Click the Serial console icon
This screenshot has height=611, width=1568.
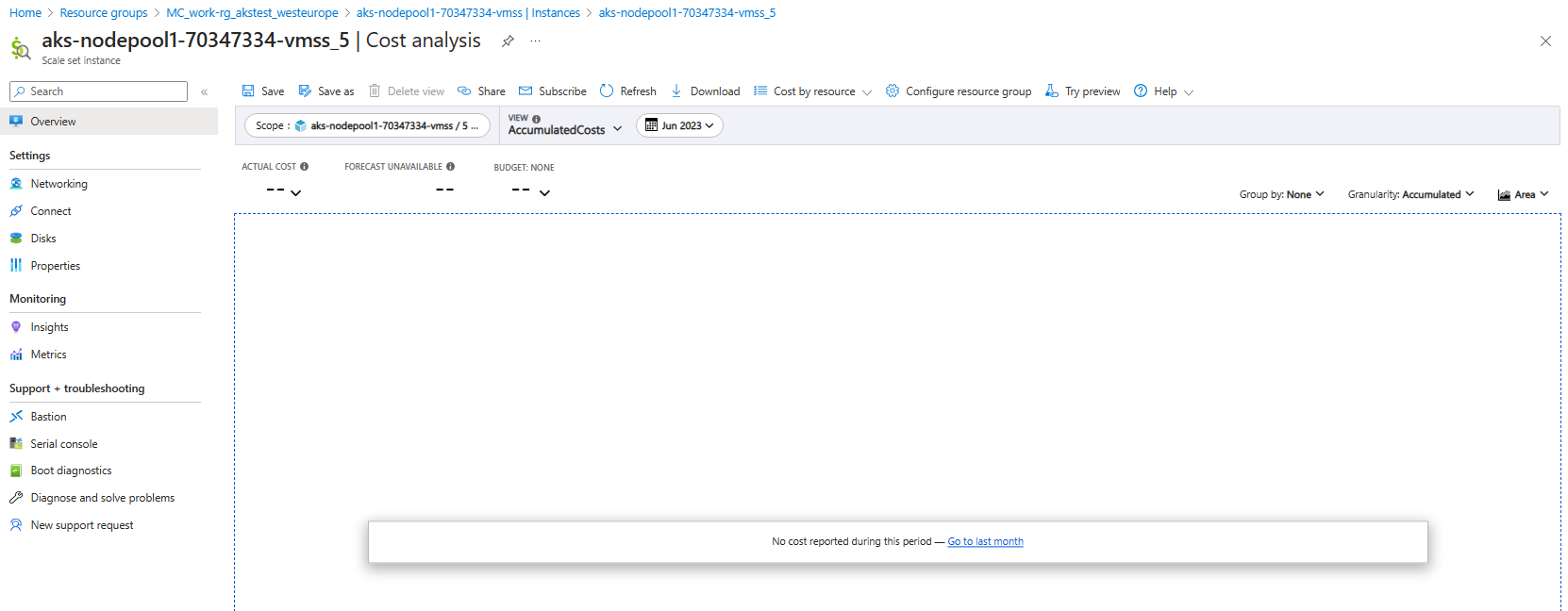16,444
